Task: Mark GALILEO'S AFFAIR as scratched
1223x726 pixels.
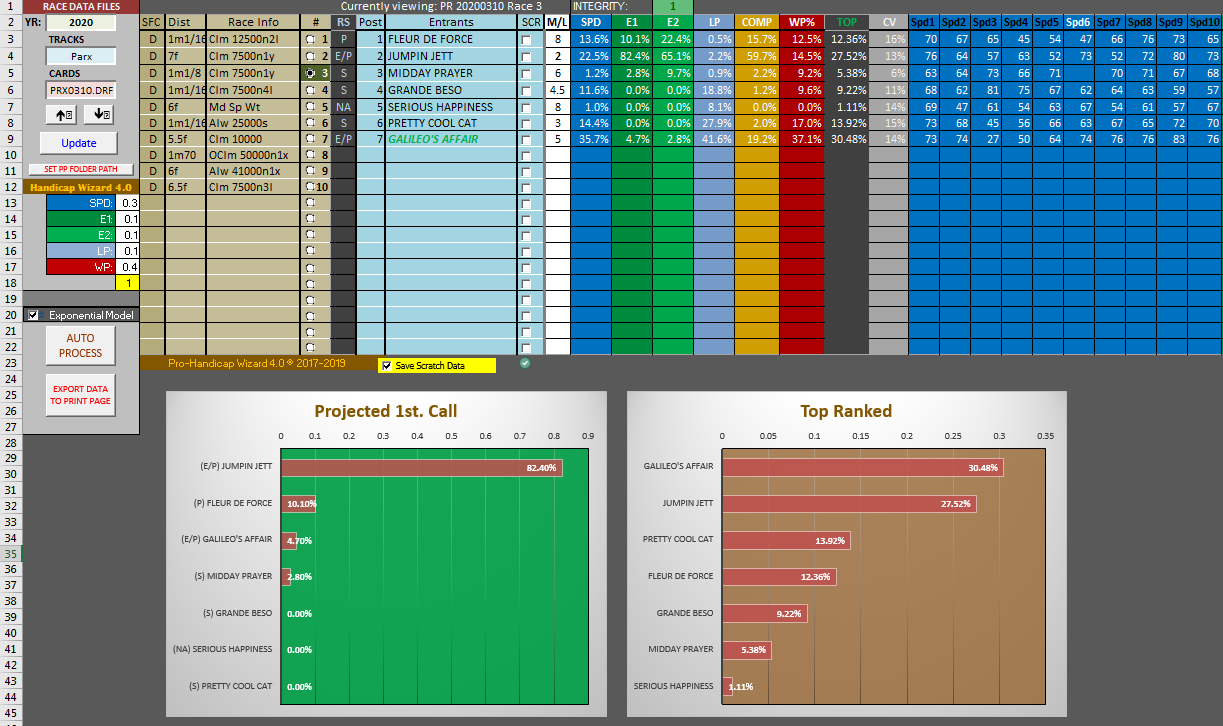Action: (x=527, y=139)
